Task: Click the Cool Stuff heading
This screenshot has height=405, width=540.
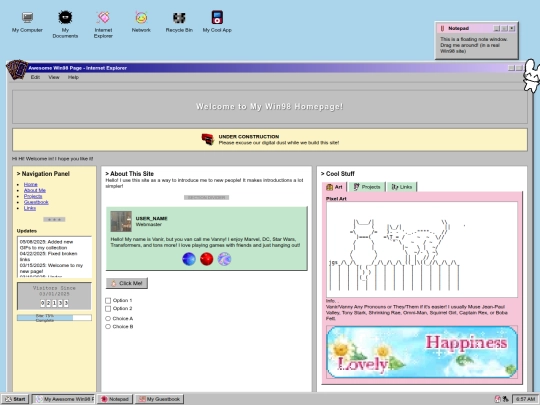Action: [x=338, y=174]
